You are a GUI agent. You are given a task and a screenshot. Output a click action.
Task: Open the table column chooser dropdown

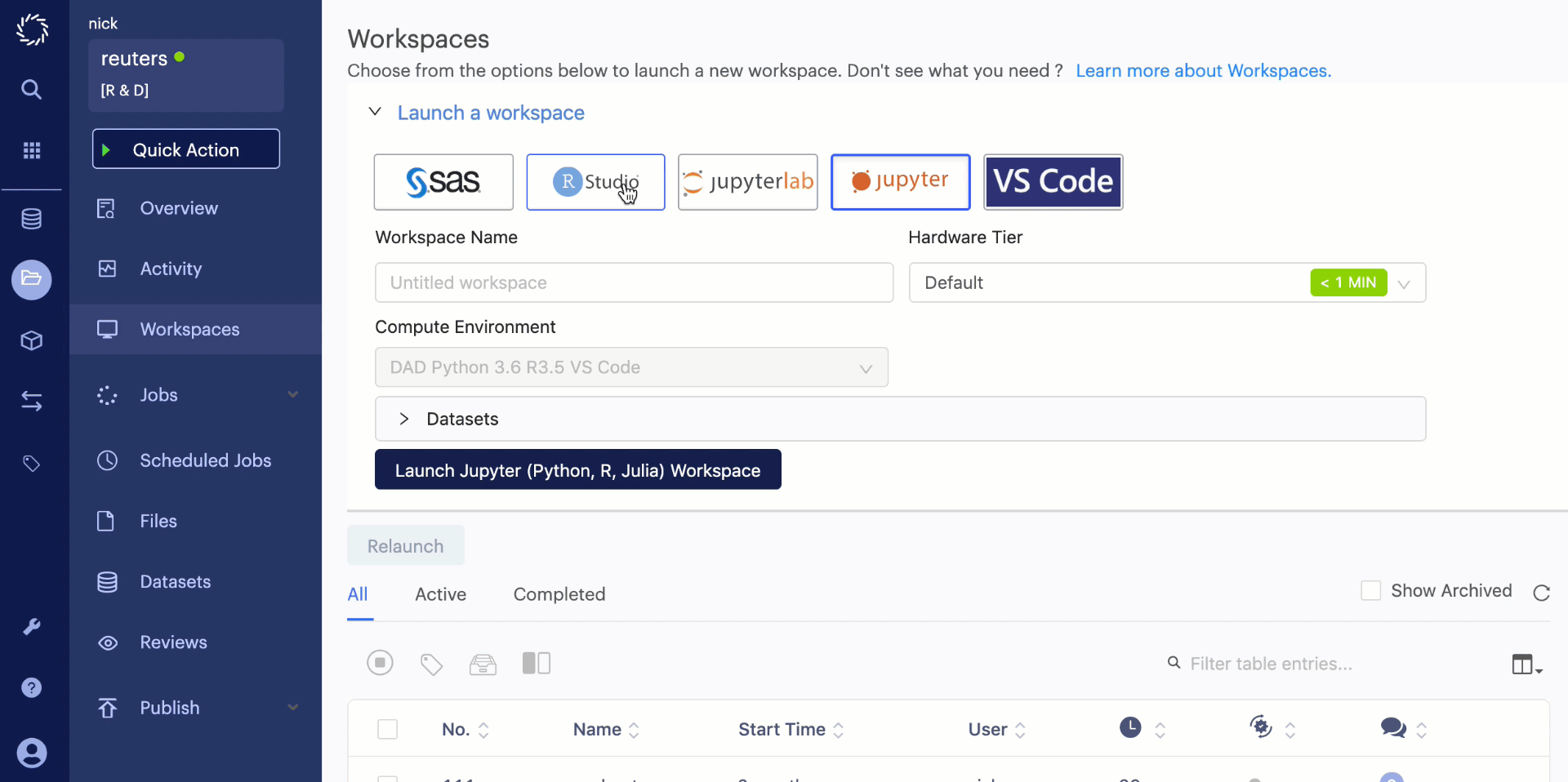[1526, 664]
